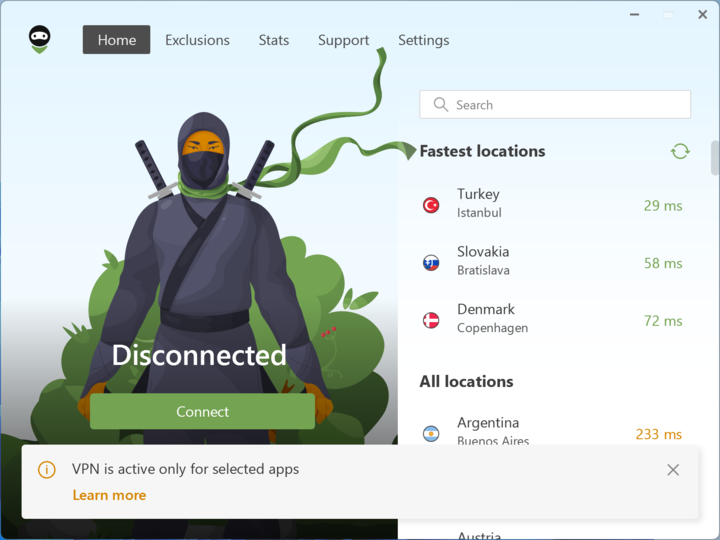
Task: Open the Stats tab
Action: (x=274, y=40)
